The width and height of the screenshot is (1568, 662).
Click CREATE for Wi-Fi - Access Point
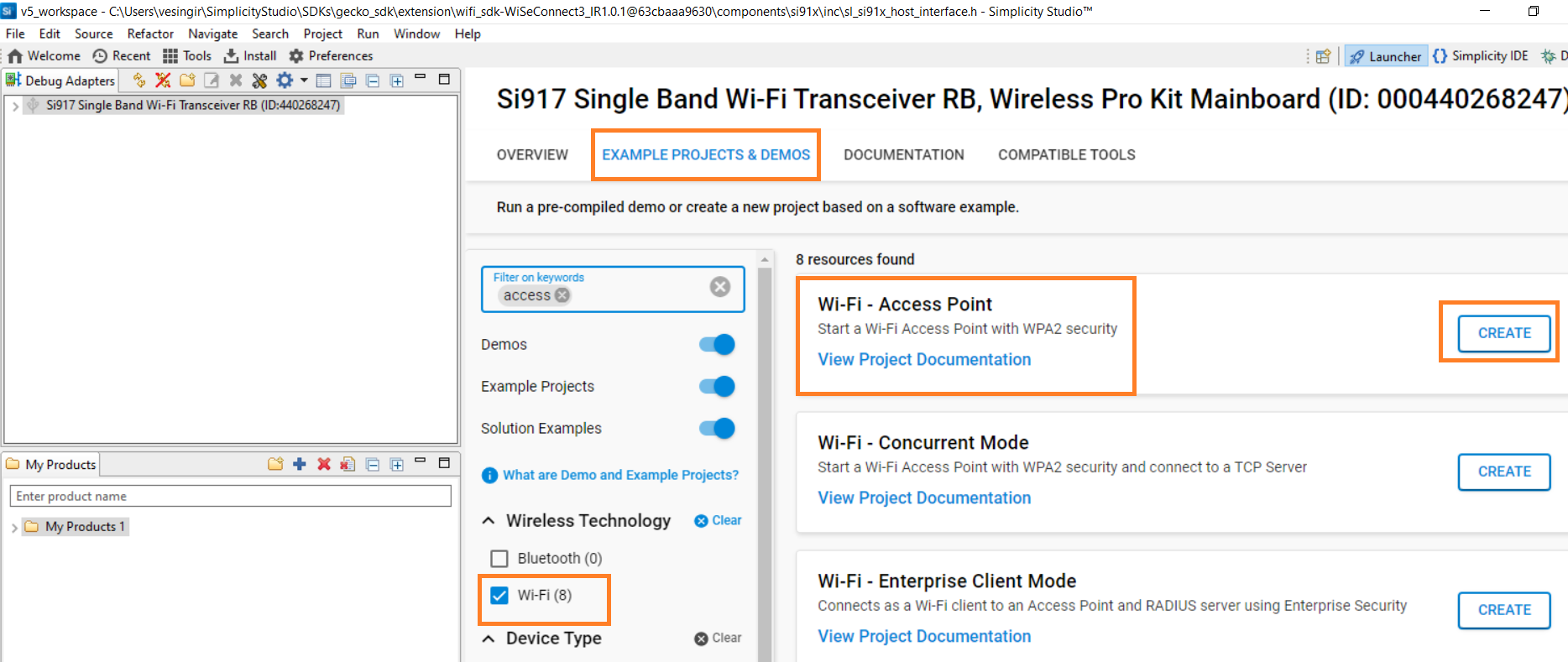[x=1503, y=333]
